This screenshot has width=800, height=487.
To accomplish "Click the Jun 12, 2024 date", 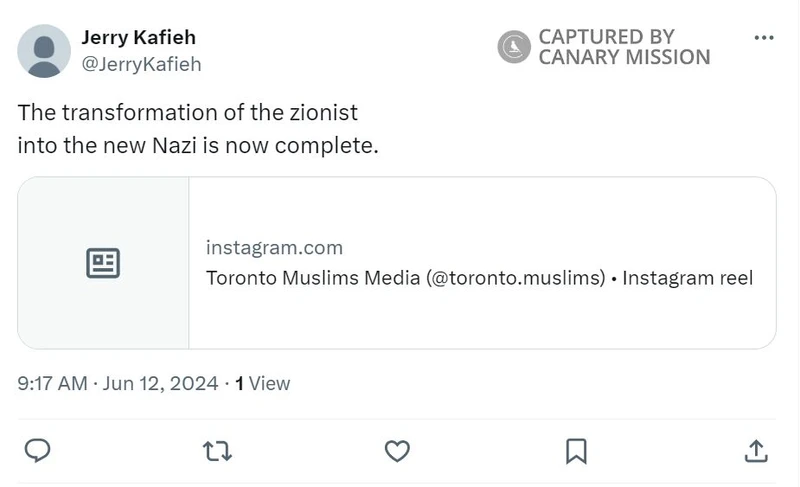I will (x=160, y=383).
